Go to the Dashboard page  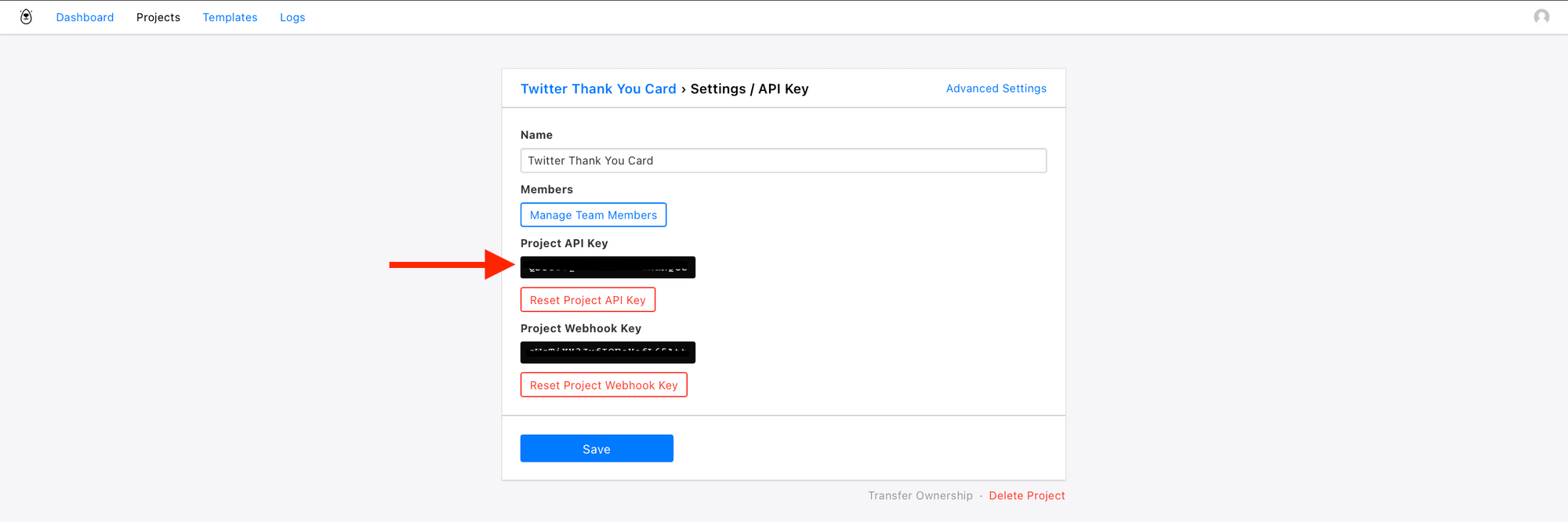[85, 17]
